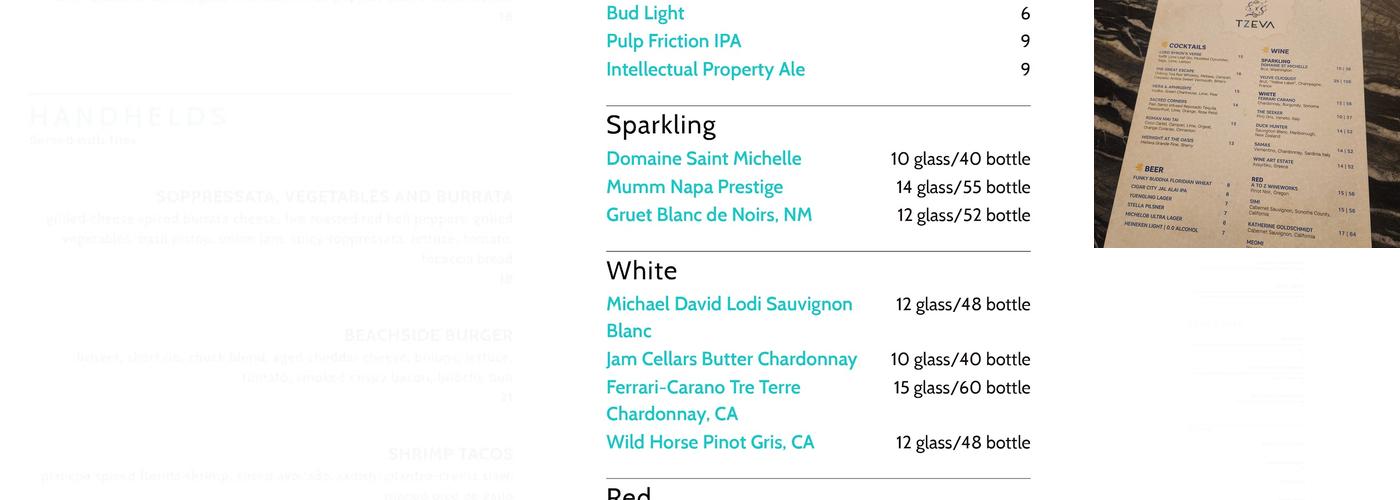Viewport: 1400px width, 500px height.
Task: Open the TZEVA menu photo thumbnail
Action: [1246, 123]
